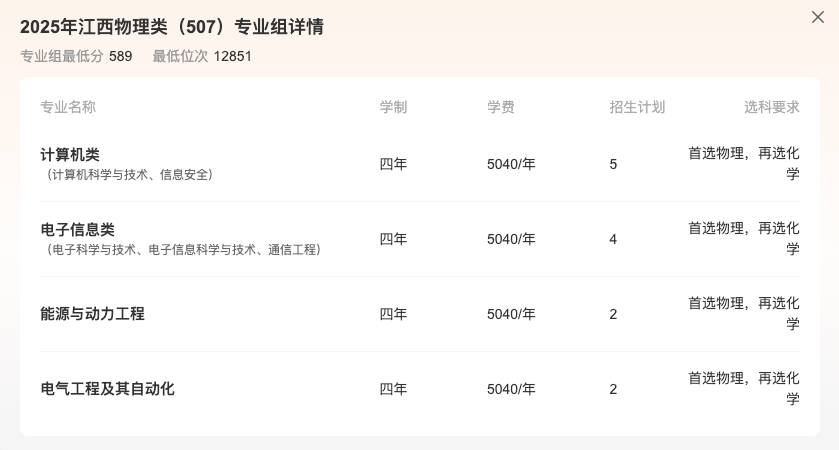Click the 选科要求 column header
839x450 pixels.
772,107
